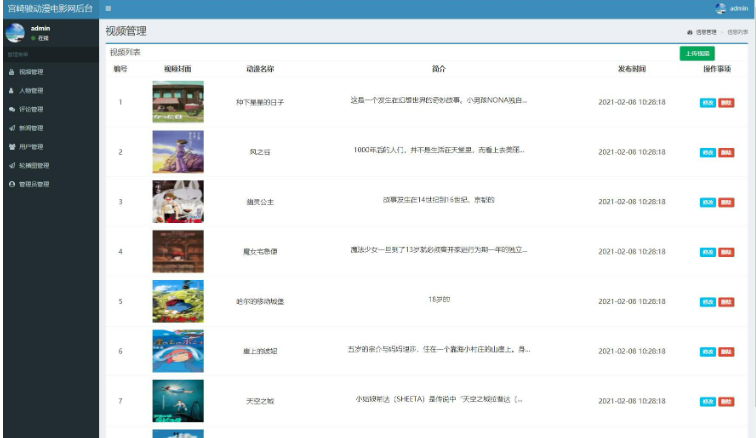Screen dimensions: 756x438
Task: Click red 删除 button for 哈尔的移动城堡
Action: 726,302
